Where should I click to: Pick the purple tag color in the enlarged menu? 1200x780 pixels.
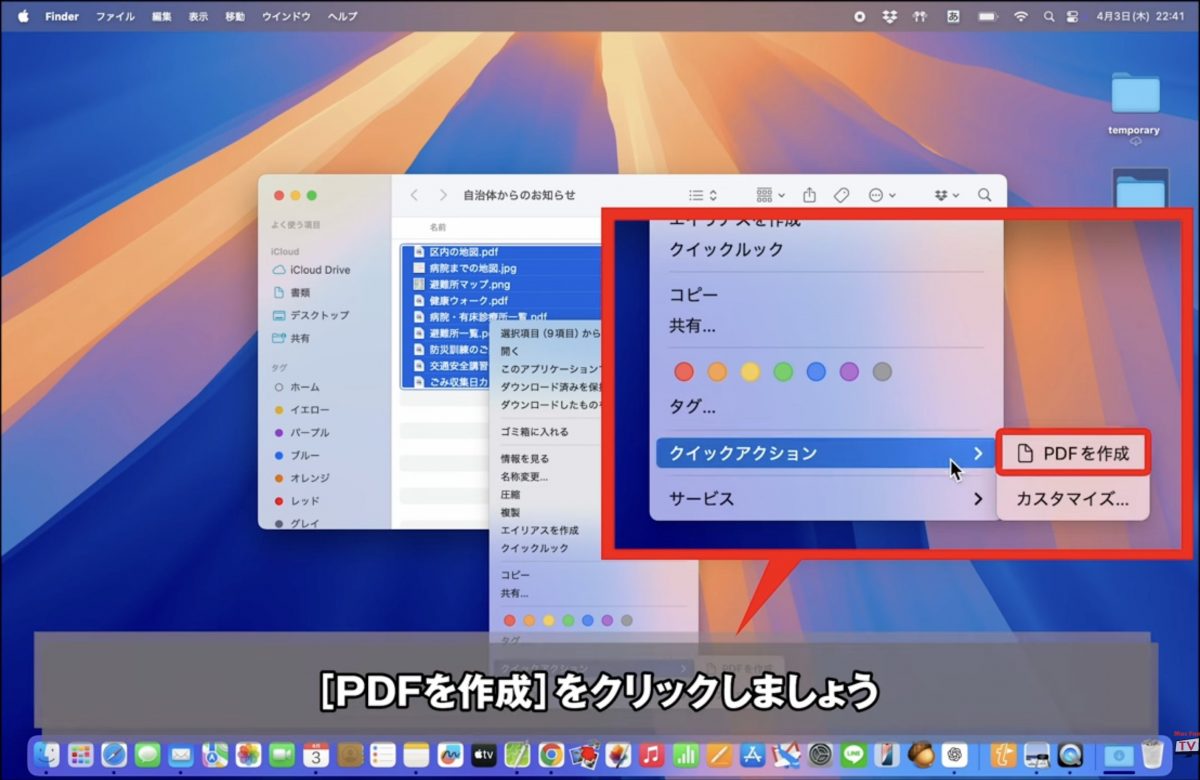[849, 372]
